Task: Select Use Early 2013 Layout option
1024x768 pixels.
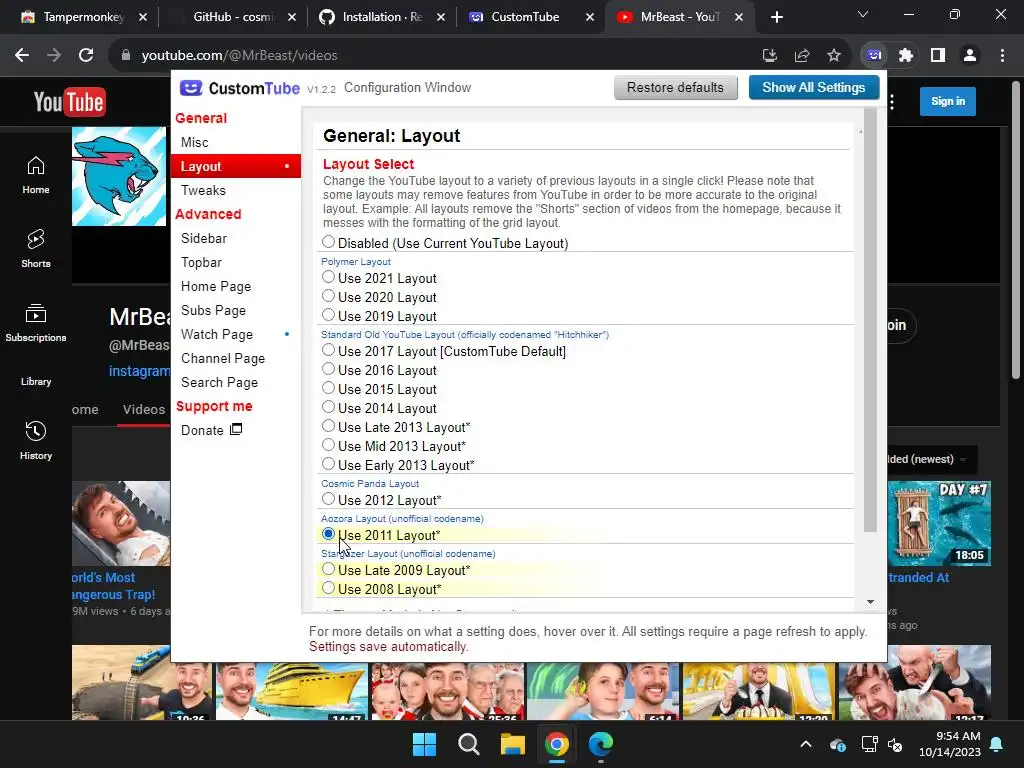Action: point(328,464)
